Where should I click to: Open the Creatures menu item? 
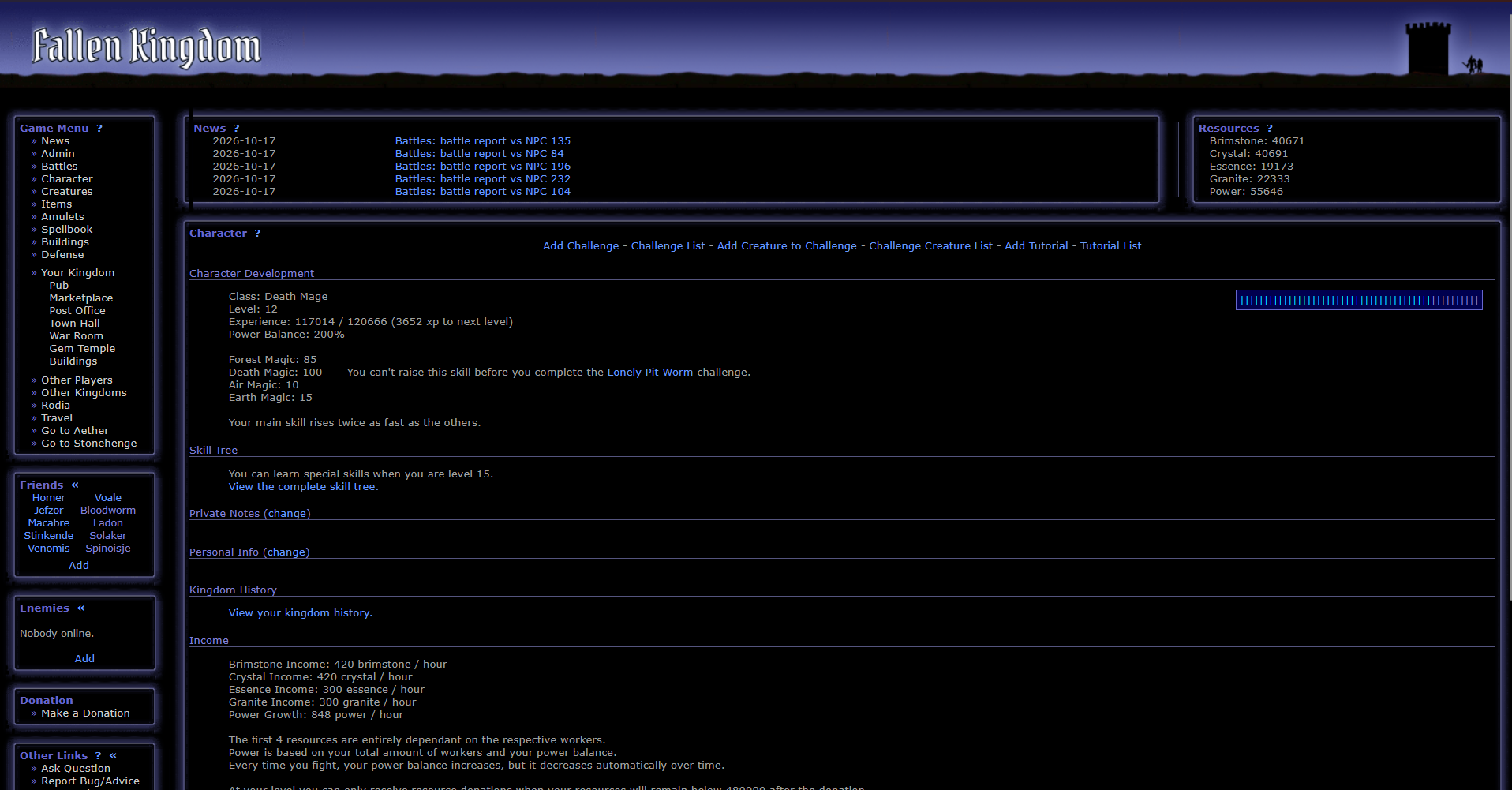tap(67, 192)
